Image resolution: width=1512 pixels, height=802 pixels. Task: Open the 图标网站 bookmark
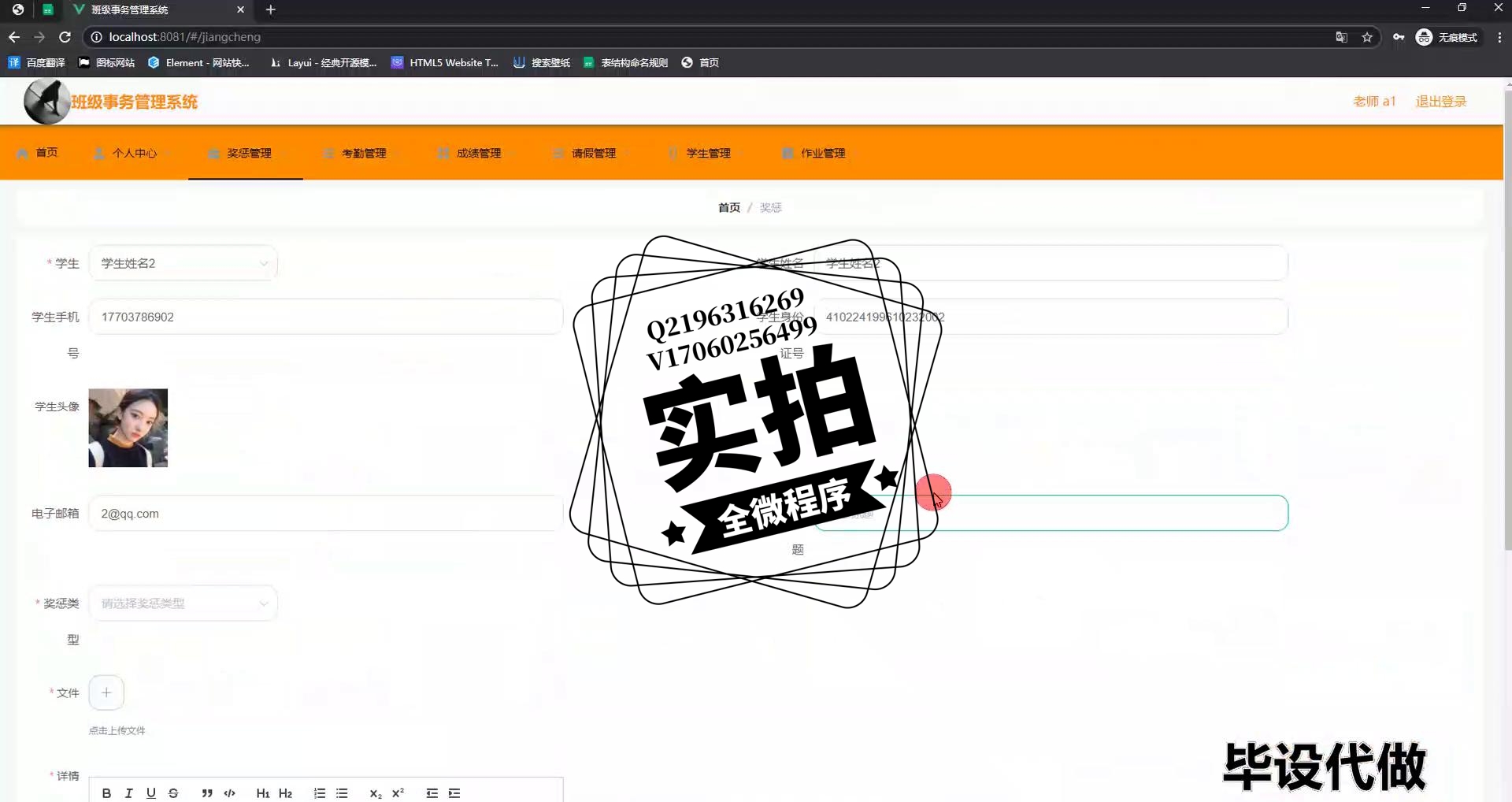106,62
